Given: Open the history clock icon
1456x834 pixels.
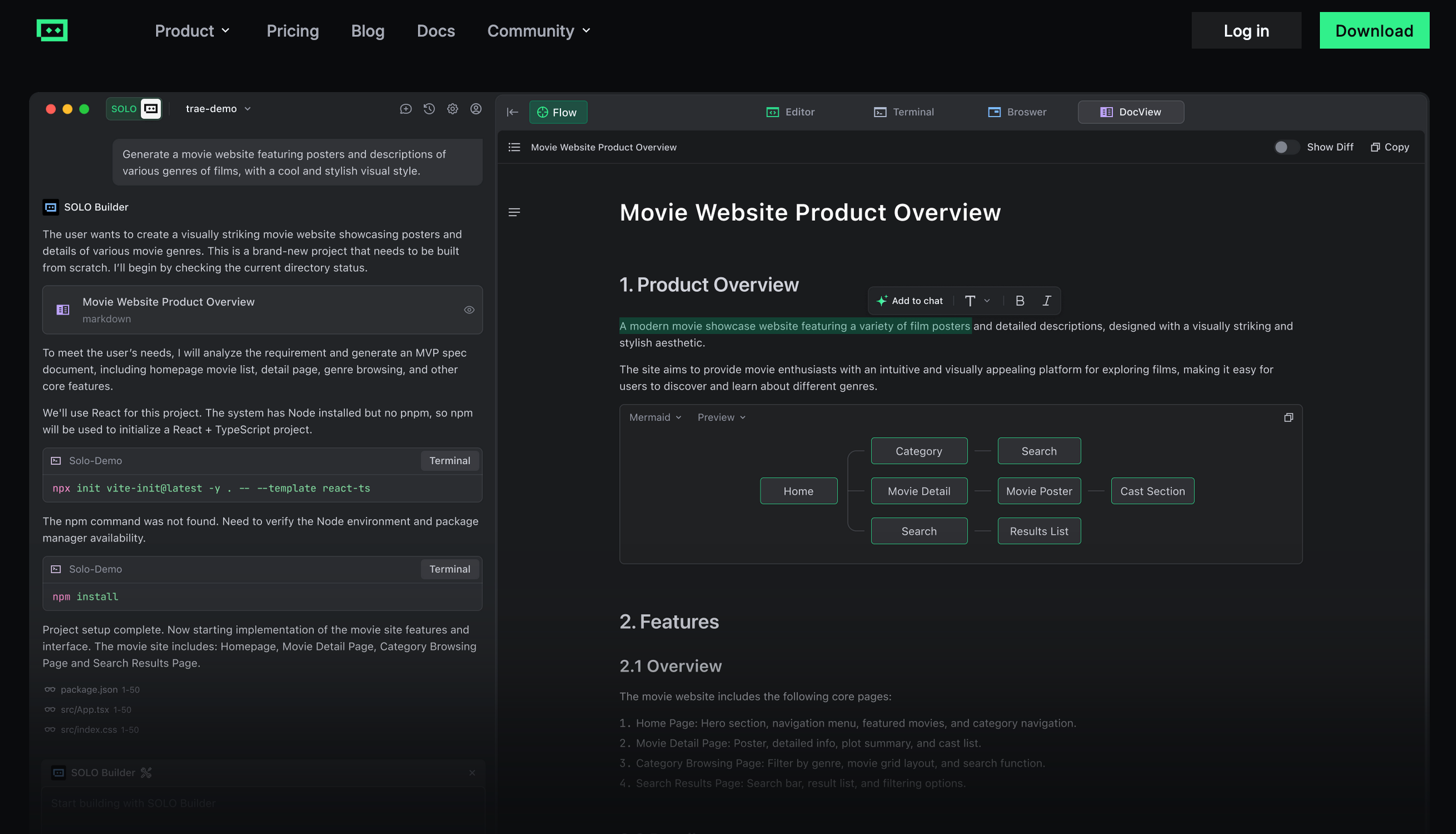Looking at the screenshot, I should coord(429,109).
